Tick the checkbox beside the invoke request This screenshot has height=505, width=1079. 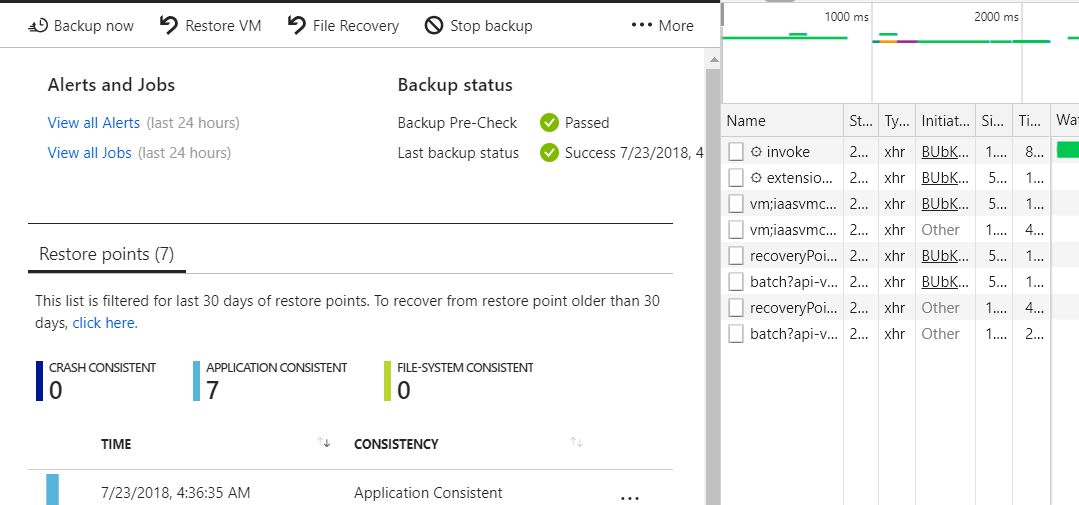(736, 152)
